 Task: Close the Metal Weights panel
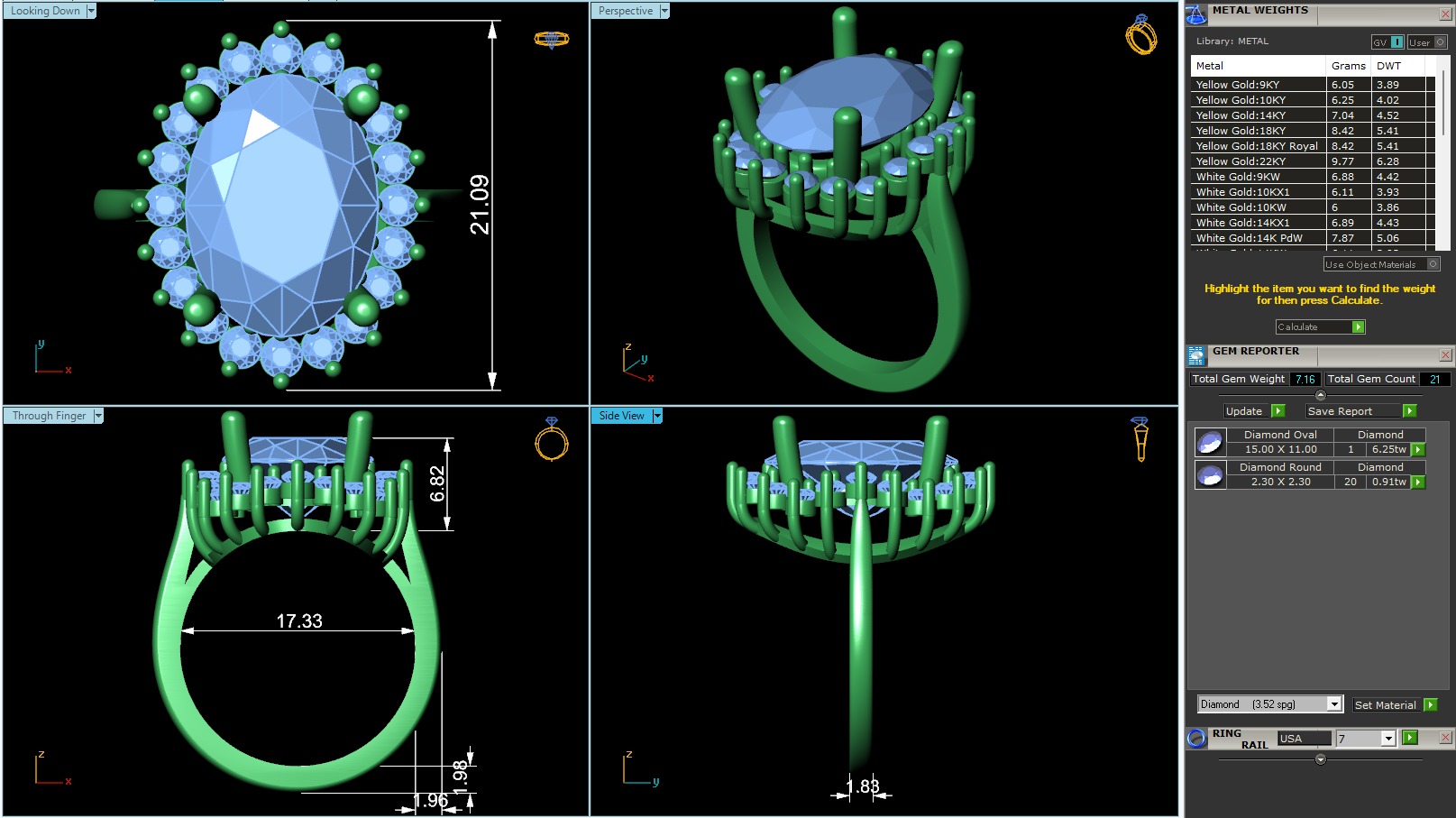[x=1445, y=14]
